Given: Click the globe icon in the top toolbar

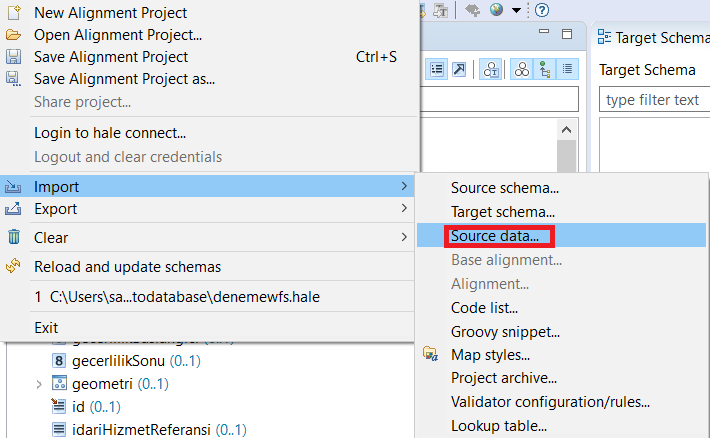Looking at the screenshot, I should [497, 10].
